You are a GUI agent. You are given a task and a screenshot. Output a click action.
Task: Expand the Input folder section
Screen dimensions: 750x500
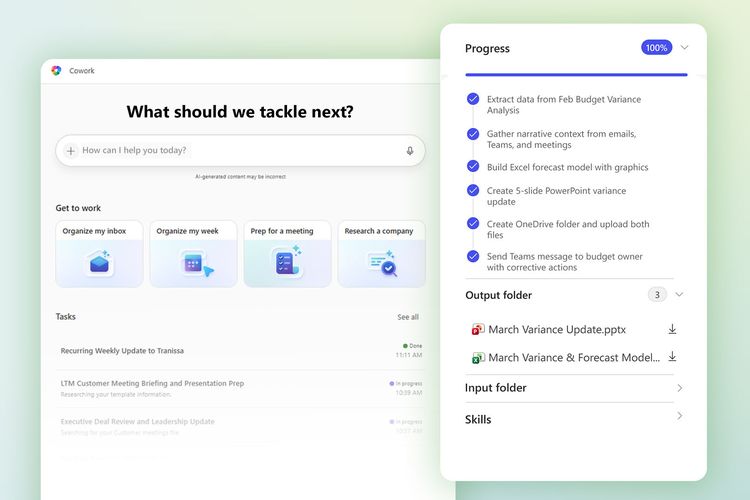point(680,388)
